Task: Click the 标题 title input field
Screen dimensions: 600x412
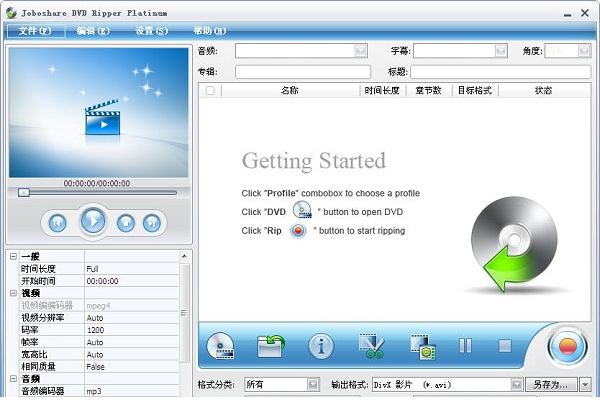Action: point(501,72)
